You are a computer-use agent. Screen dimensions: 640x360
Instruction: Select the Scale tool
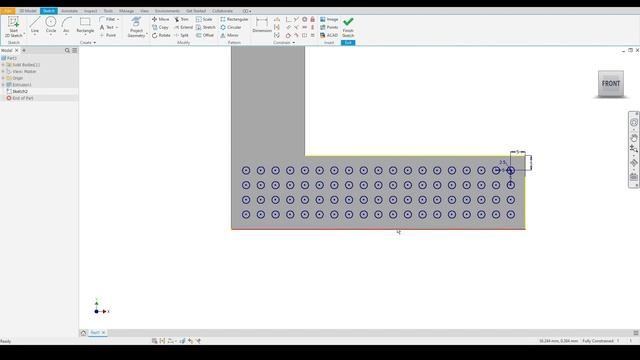tap(204, 19)
